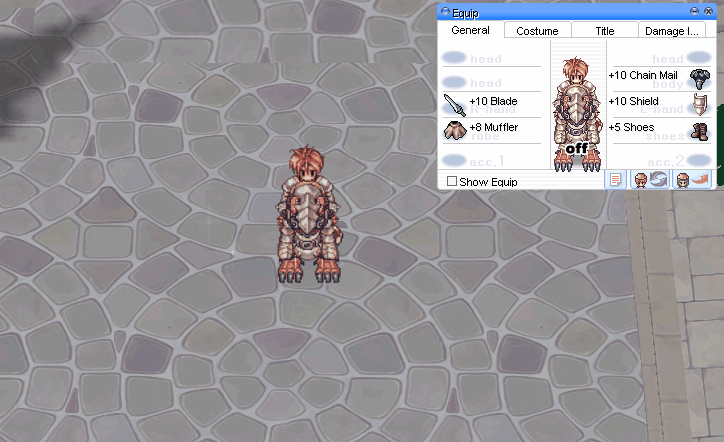Click the +10 Shield icon

tap(700, 104)
